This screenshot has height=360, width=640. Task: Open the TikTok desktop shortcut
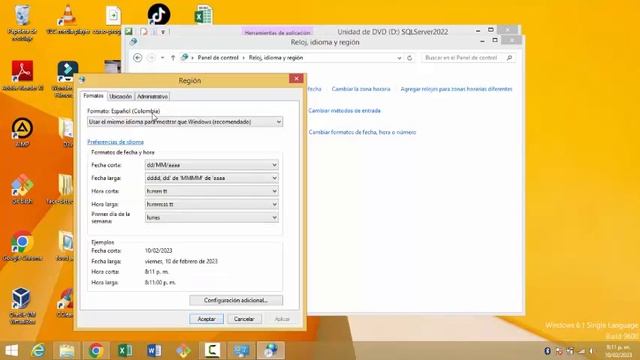click(159, 14)
